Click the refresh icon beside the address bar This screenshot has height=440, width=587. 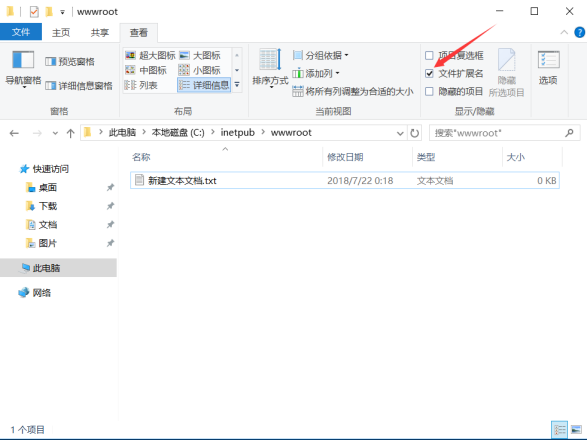[414, 133]
